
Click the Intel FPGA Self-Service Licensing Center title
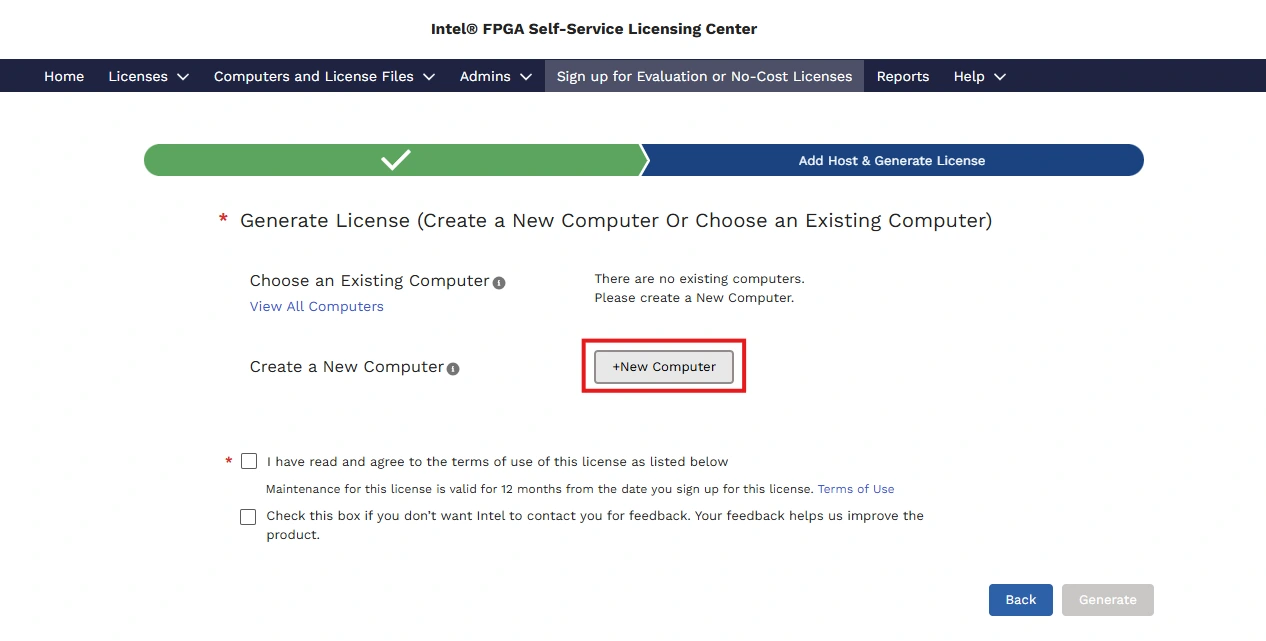point(594,29)
